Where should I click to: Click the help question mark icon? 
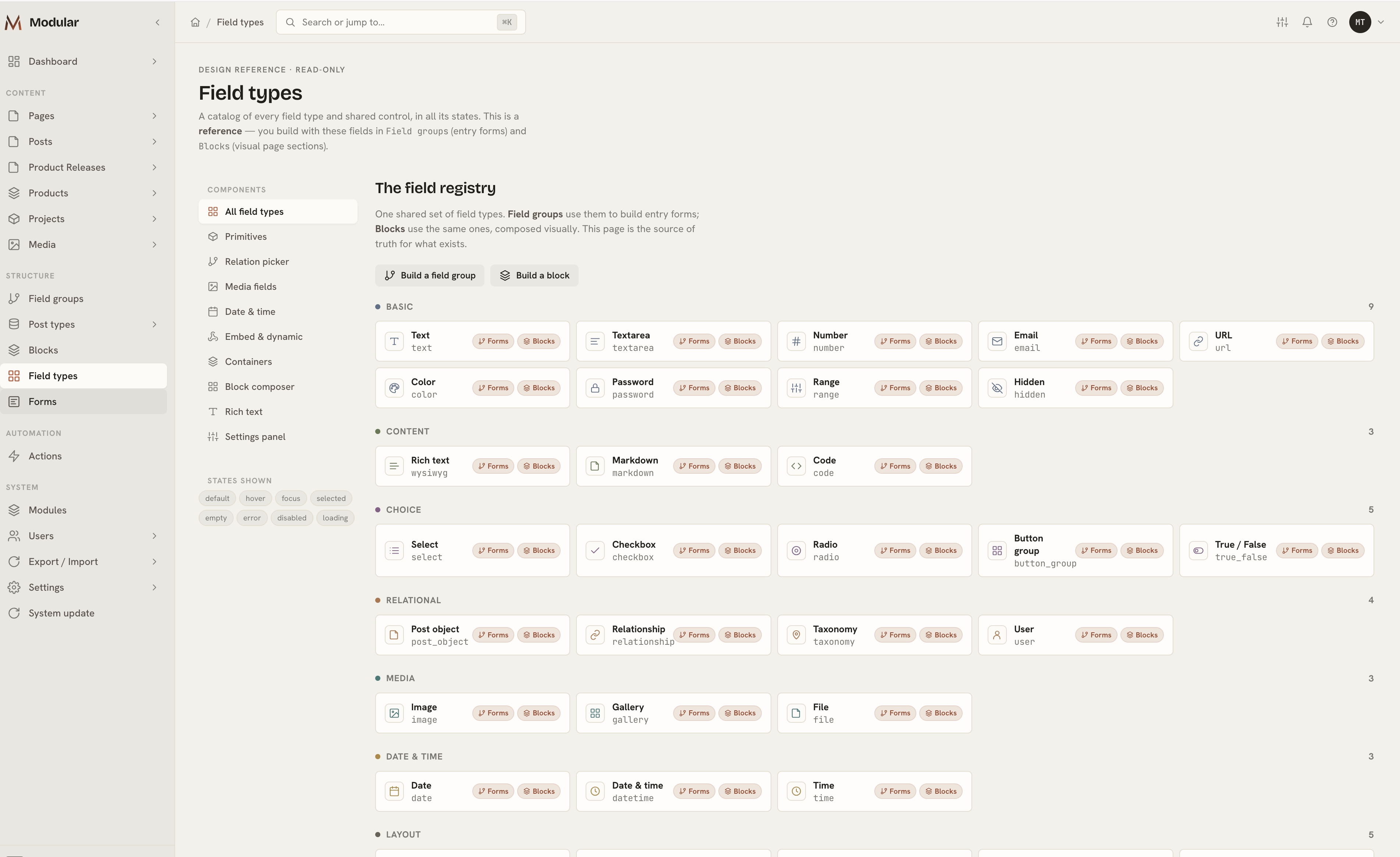coord(1332,22)
